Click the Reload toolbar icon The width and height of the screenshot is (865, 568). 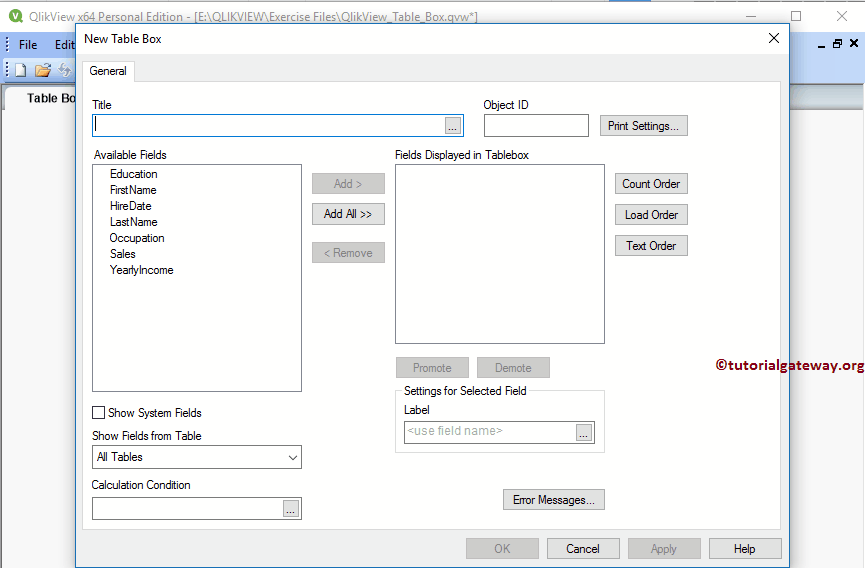[x=65, y=70]
